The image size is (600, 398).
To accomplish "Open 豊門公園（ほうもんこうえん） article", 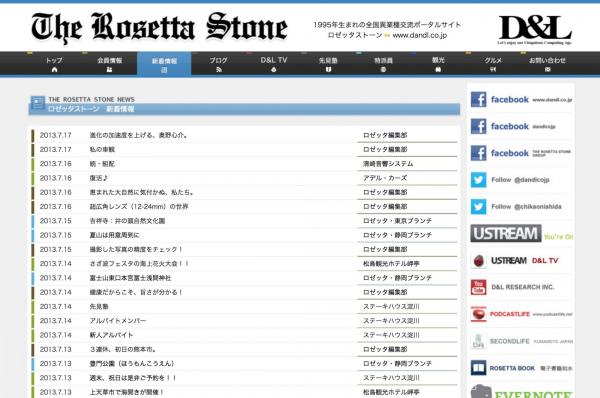I will coord(132,364).
